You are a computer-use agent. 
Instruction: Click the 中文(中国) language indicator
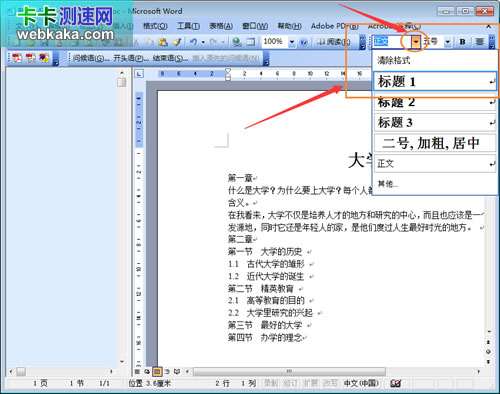point(361,384)
